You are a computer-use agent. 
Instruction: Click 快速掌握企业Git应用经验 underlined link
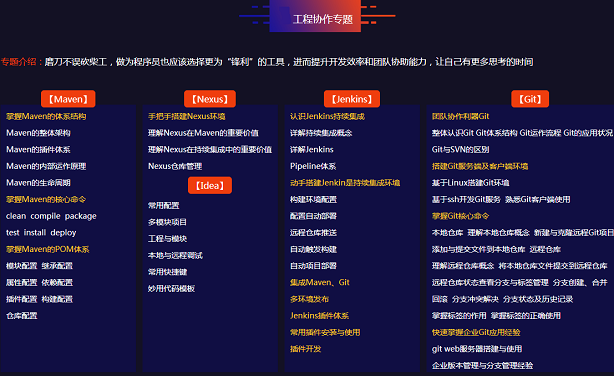tap(476, 333)
